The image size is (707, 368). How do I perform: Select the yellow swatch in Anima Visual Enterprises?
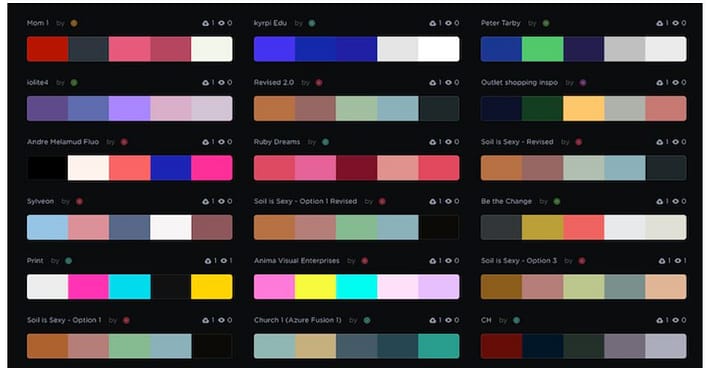pos(316,287)
